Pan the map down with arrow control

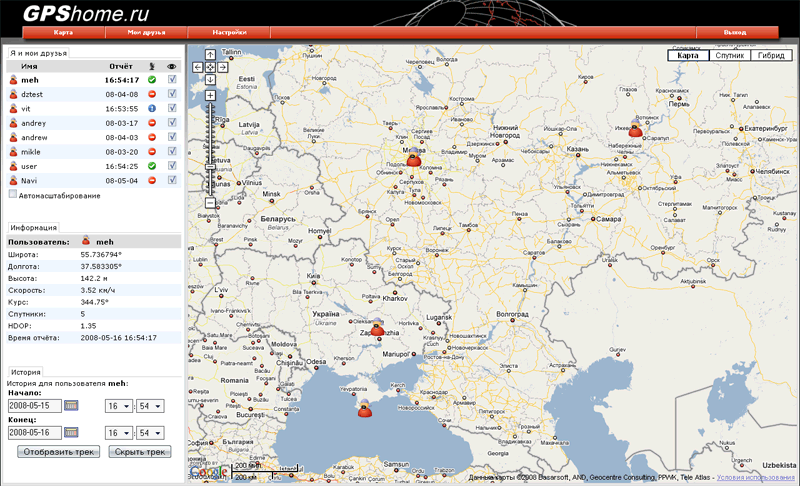[x=210, y=80]
